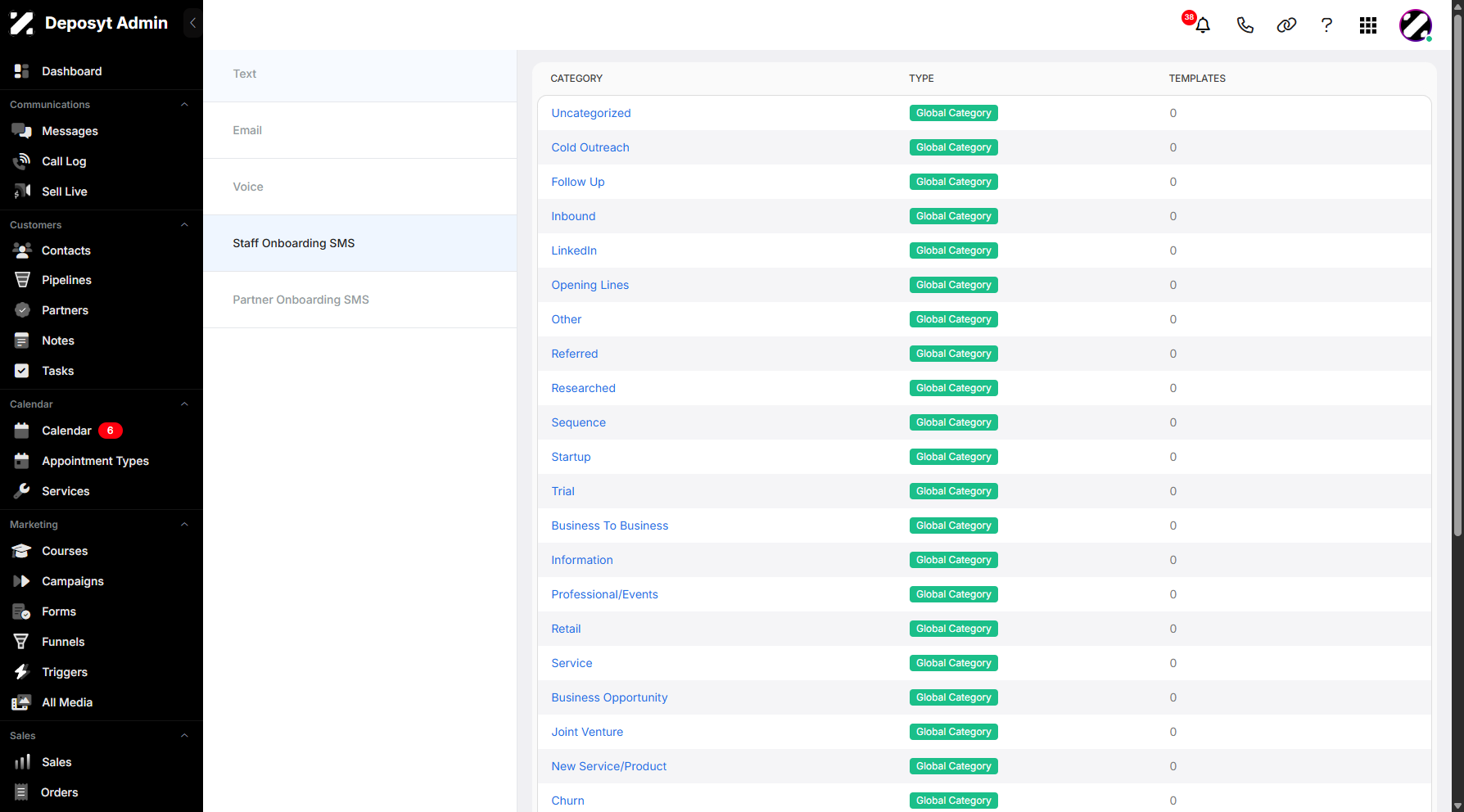Open notifications bell icon
Screen dimensions: 1464x812
(1202, 25)
